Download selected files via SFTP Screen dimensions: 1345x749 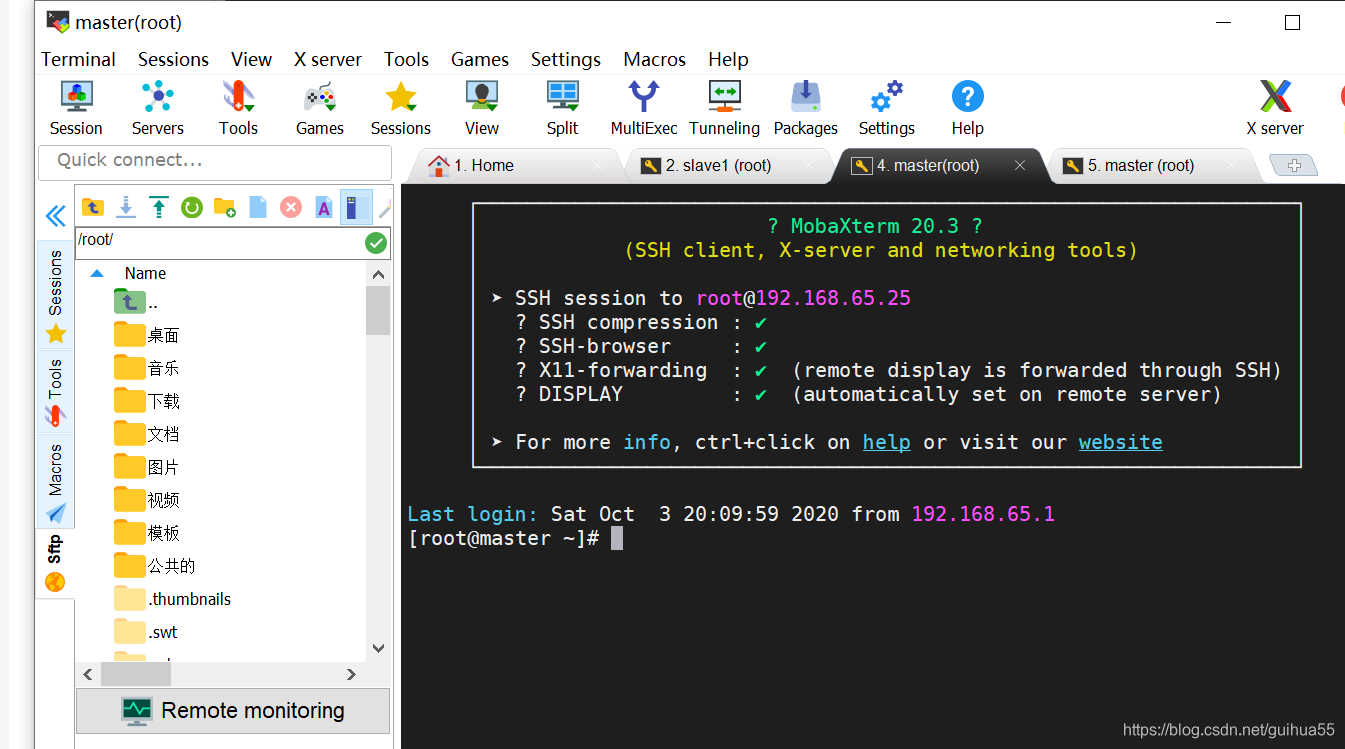click(125, 207)
